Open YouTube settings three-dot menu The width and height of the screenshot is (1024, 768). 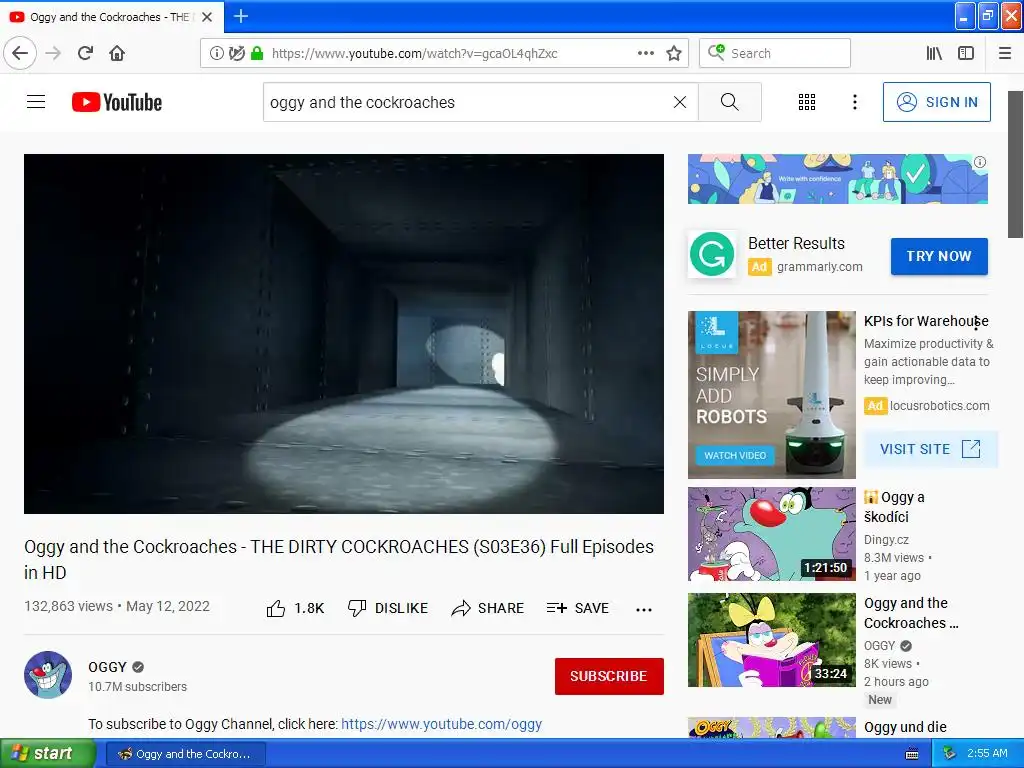tap(854, 102)
